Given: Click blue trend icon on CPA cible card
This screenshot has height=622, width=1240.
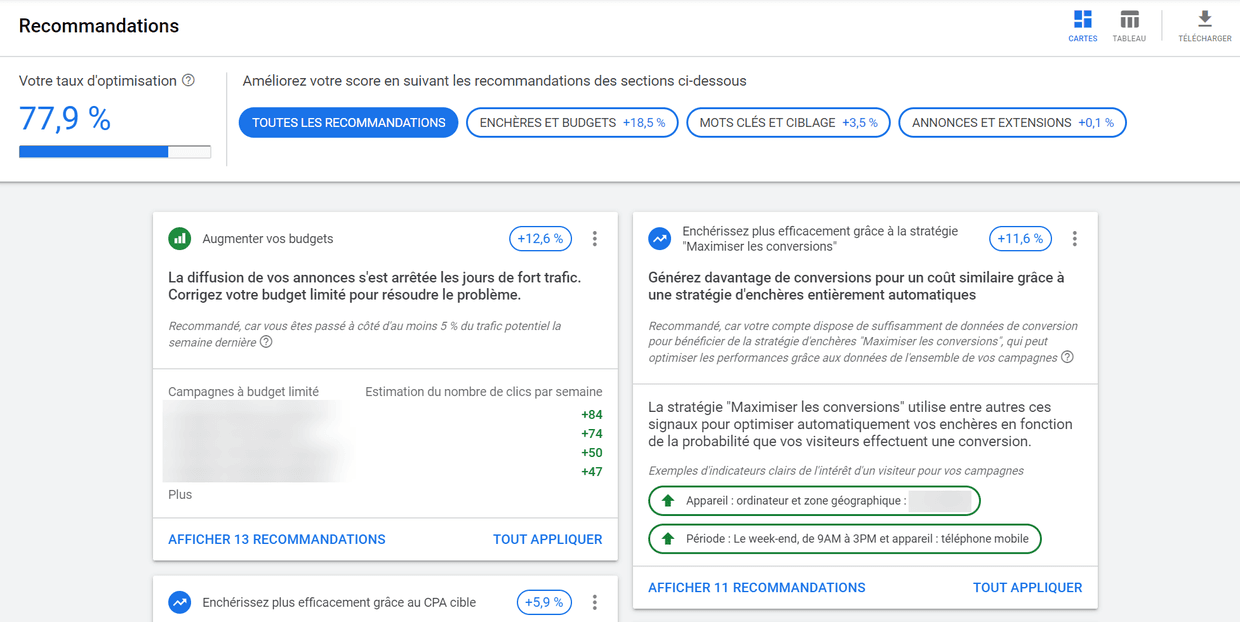Looking at the screenshot, I should (x=180, y=602).
